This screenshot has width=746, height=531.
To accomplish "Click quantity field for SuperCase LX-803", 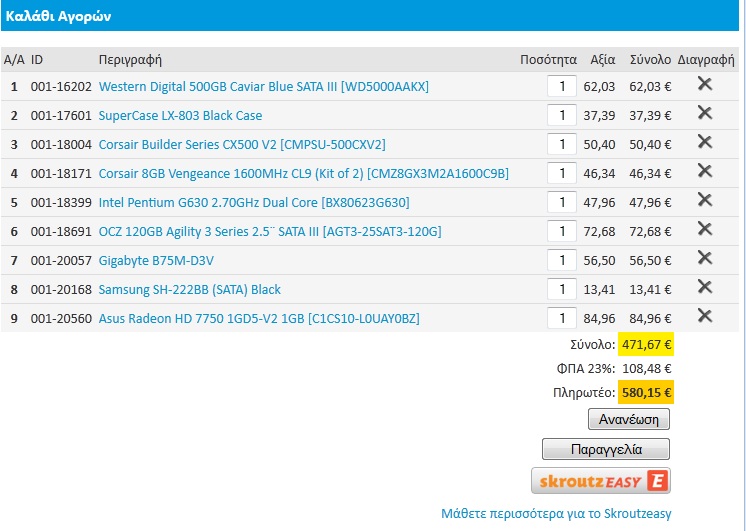I will click(x=562, y=115).
